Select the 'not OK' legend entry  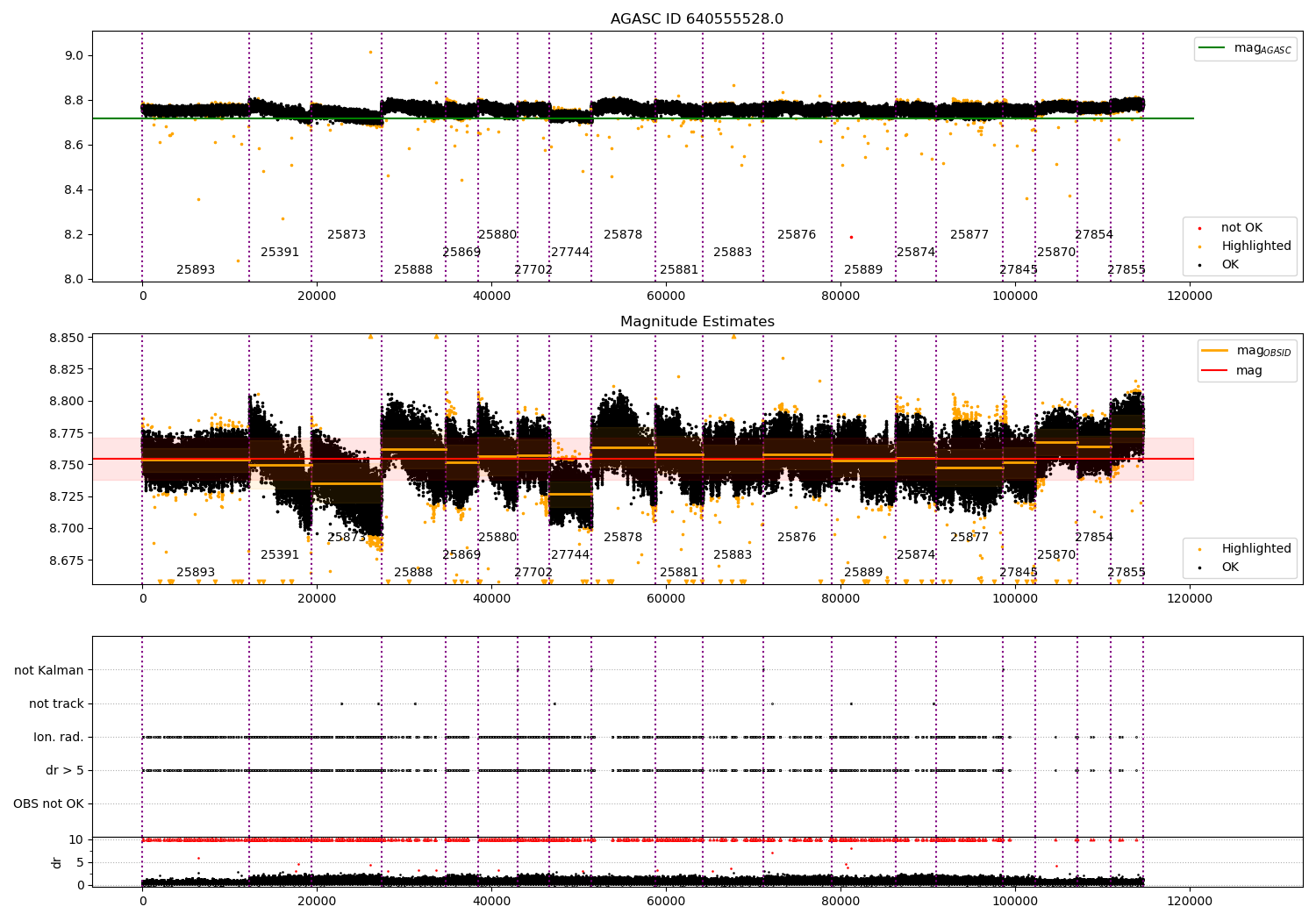click(1241, 228)
